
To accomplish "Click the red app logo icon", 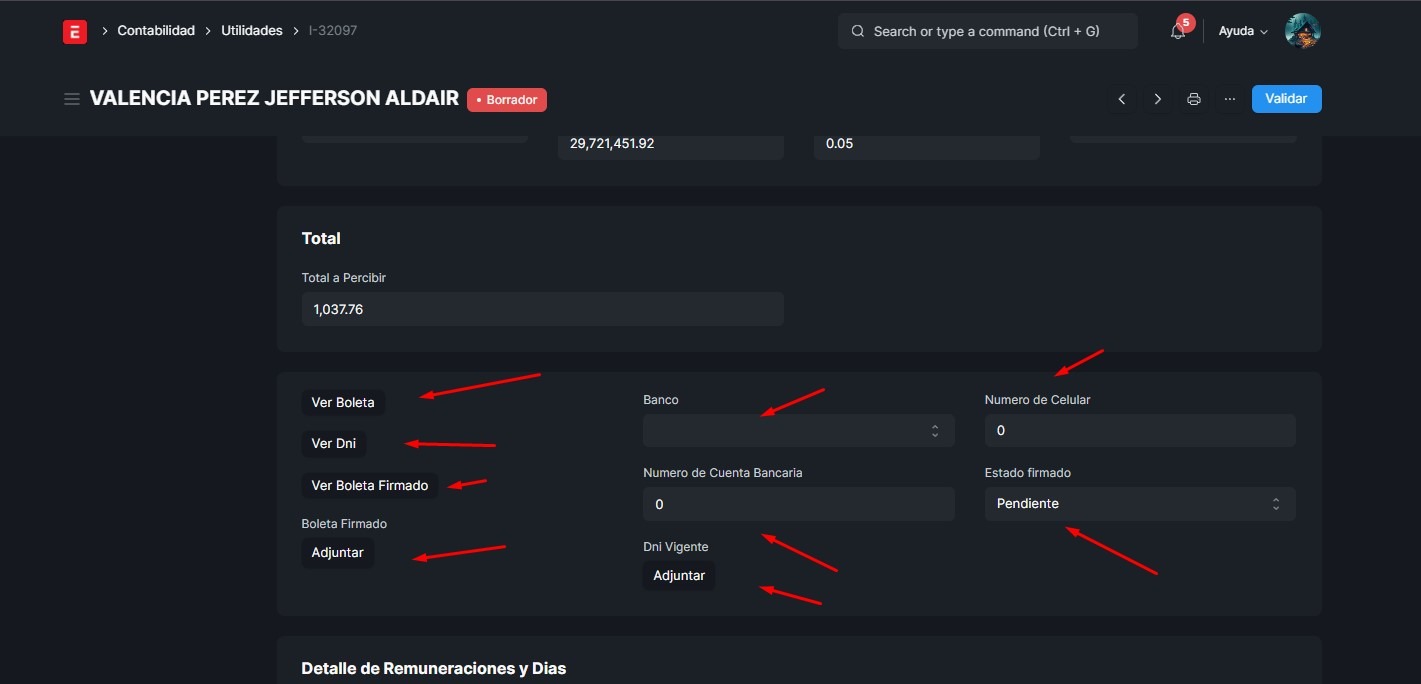I will point(74,31).
